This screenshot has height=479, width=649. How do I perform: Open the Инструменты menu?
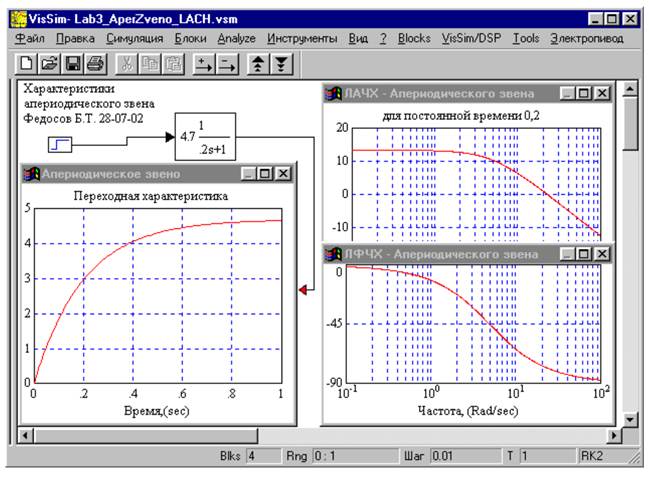coord(302,38)
